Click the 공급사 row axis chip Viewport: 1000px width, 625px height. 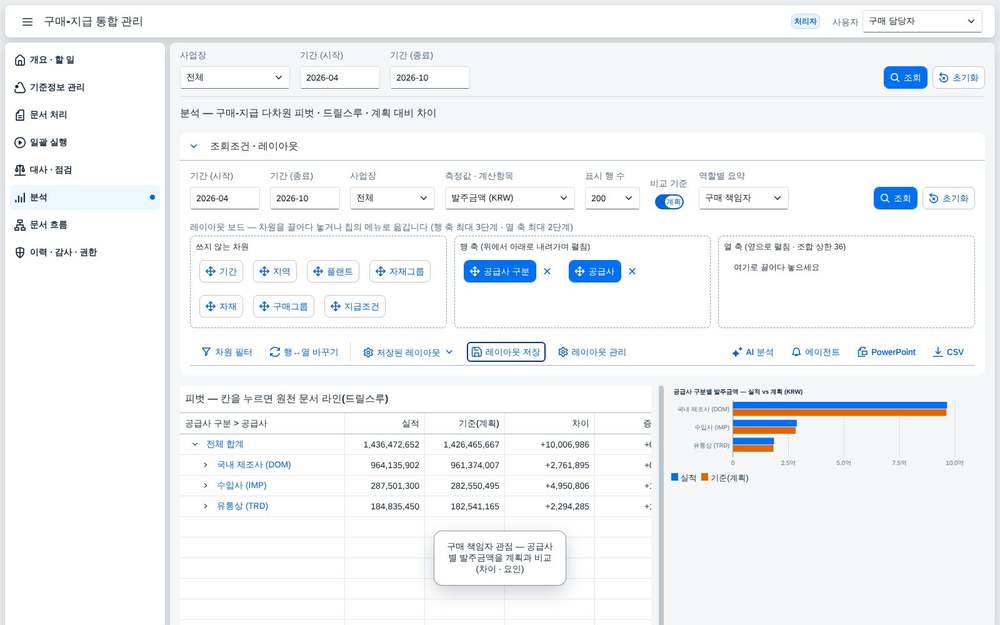(x=594, y=271)
